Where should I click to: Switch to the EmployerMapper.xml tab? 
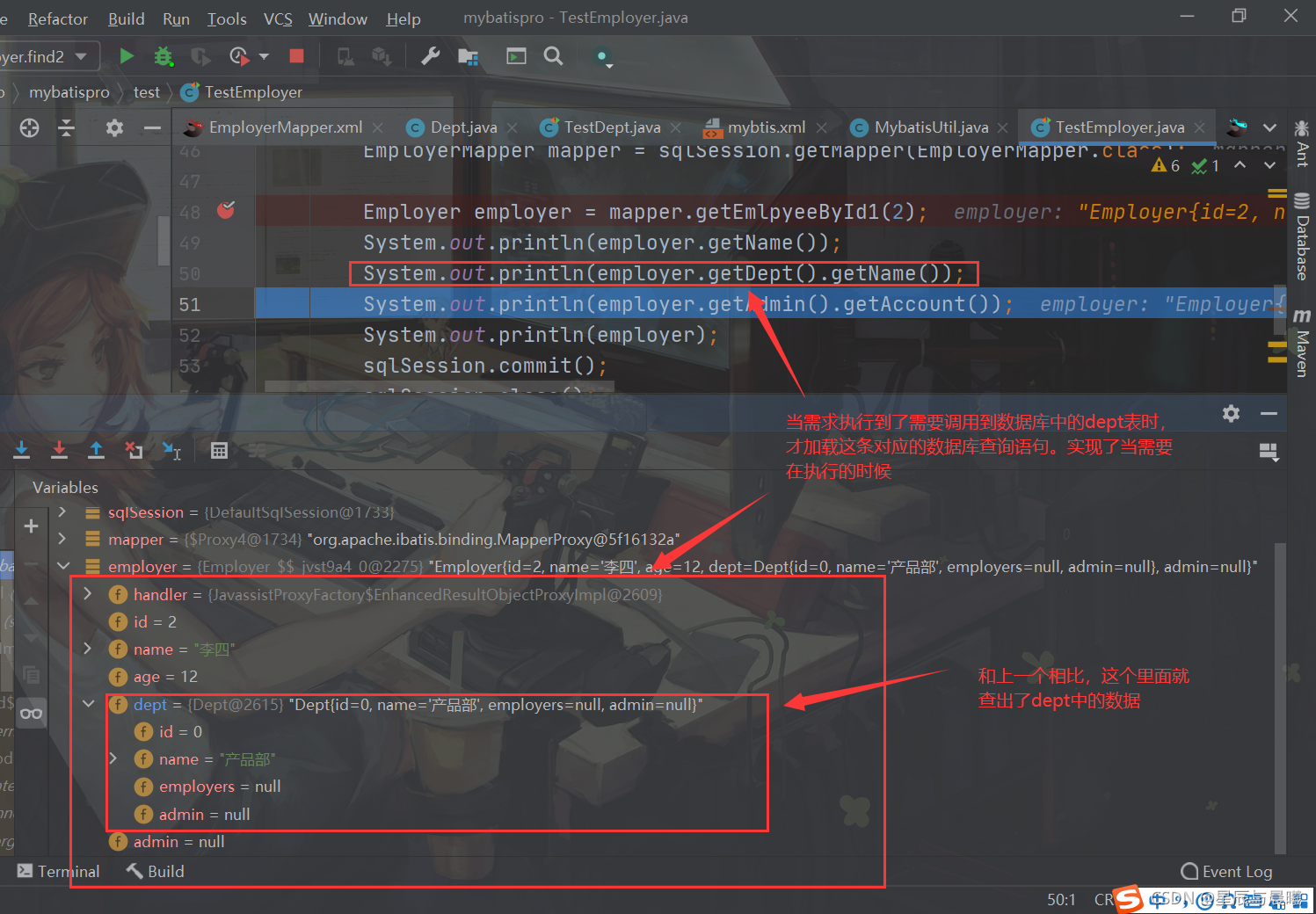284,127
